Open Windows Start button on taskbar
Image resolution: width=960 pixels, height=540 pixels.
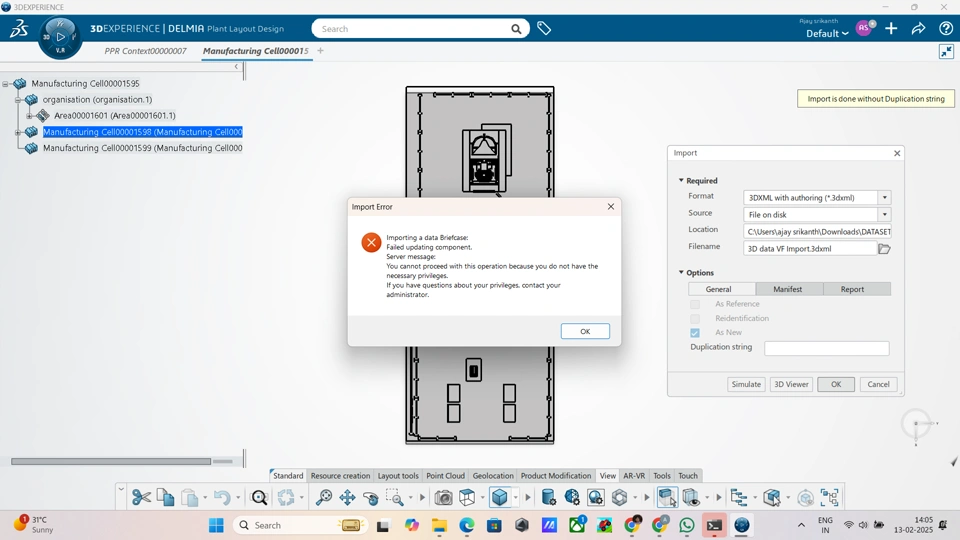(x=216, y=525)
